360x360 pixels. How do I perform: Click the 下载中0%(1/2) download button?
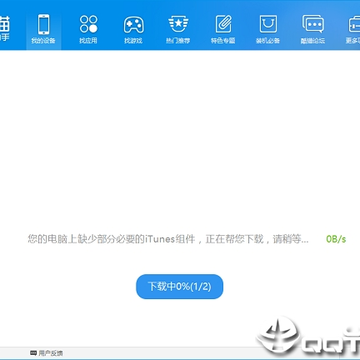click(180, 287)
